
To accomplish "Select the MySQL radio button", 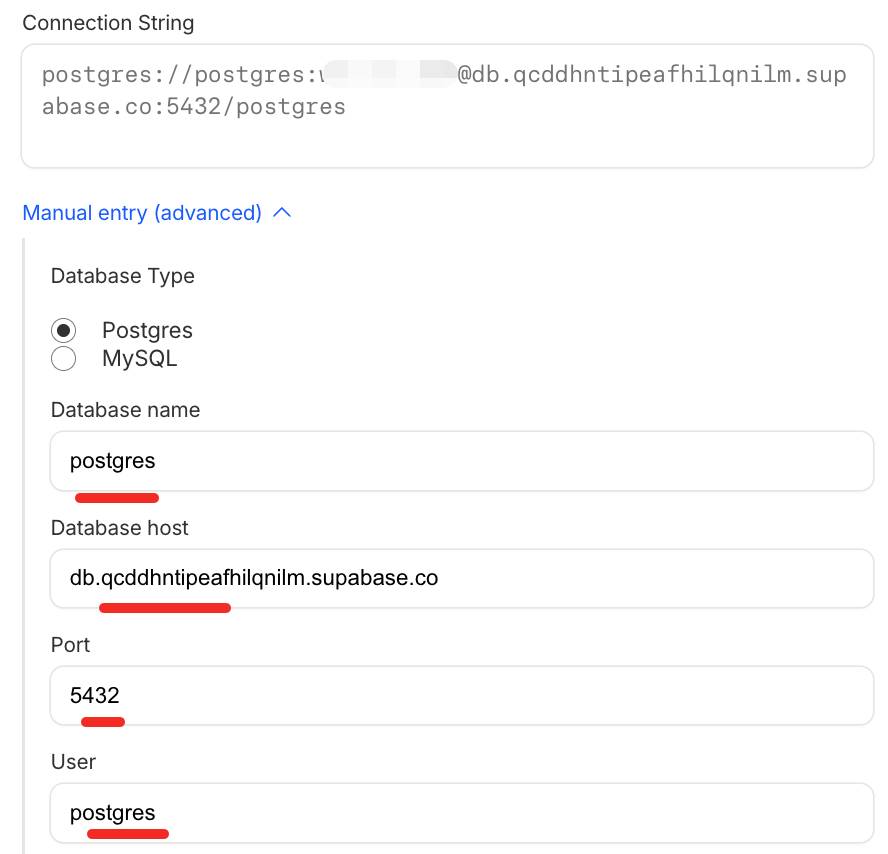I will tap(64, 359).
